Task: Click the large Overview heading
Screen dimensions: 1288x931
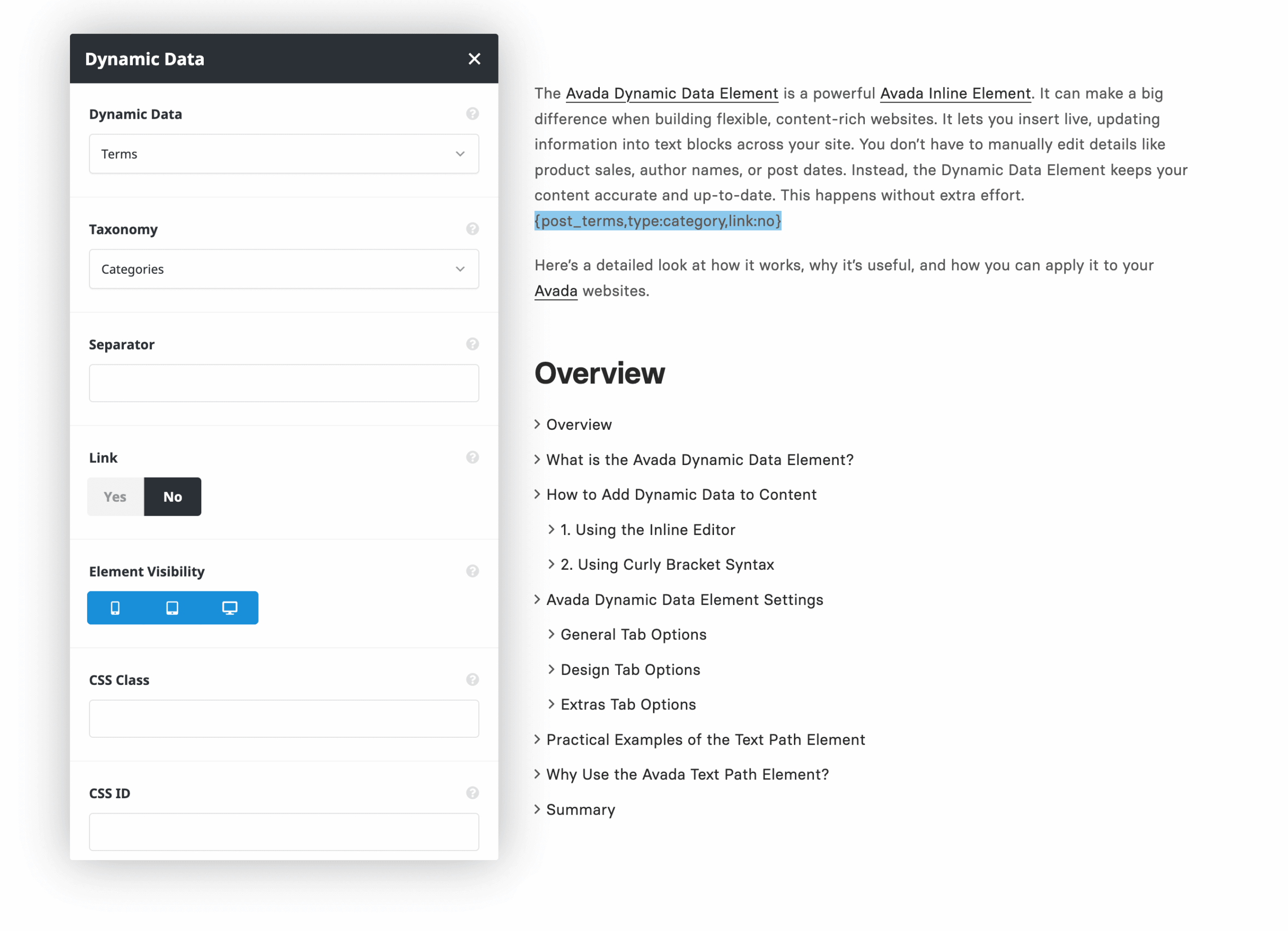Action: point(600,373)
